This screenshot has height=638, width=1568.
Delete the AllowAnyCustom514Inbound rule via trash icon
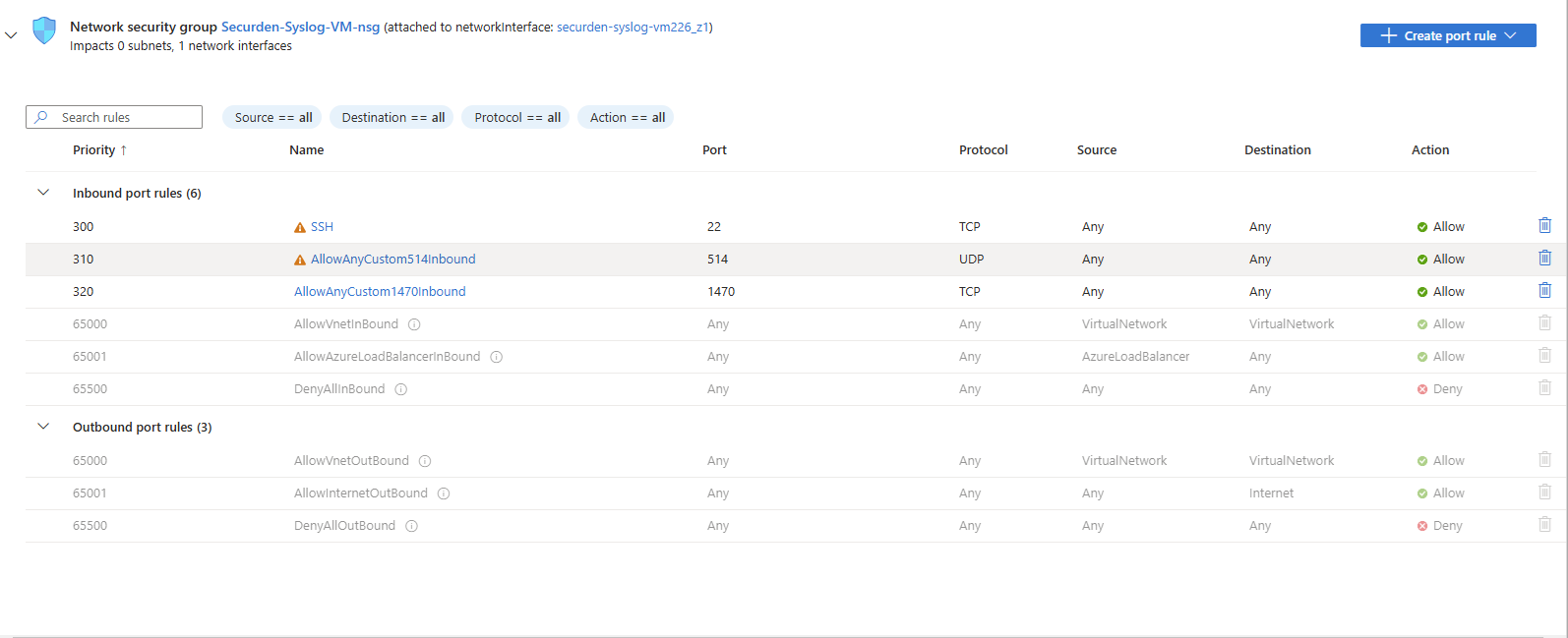click(1544, 259)
